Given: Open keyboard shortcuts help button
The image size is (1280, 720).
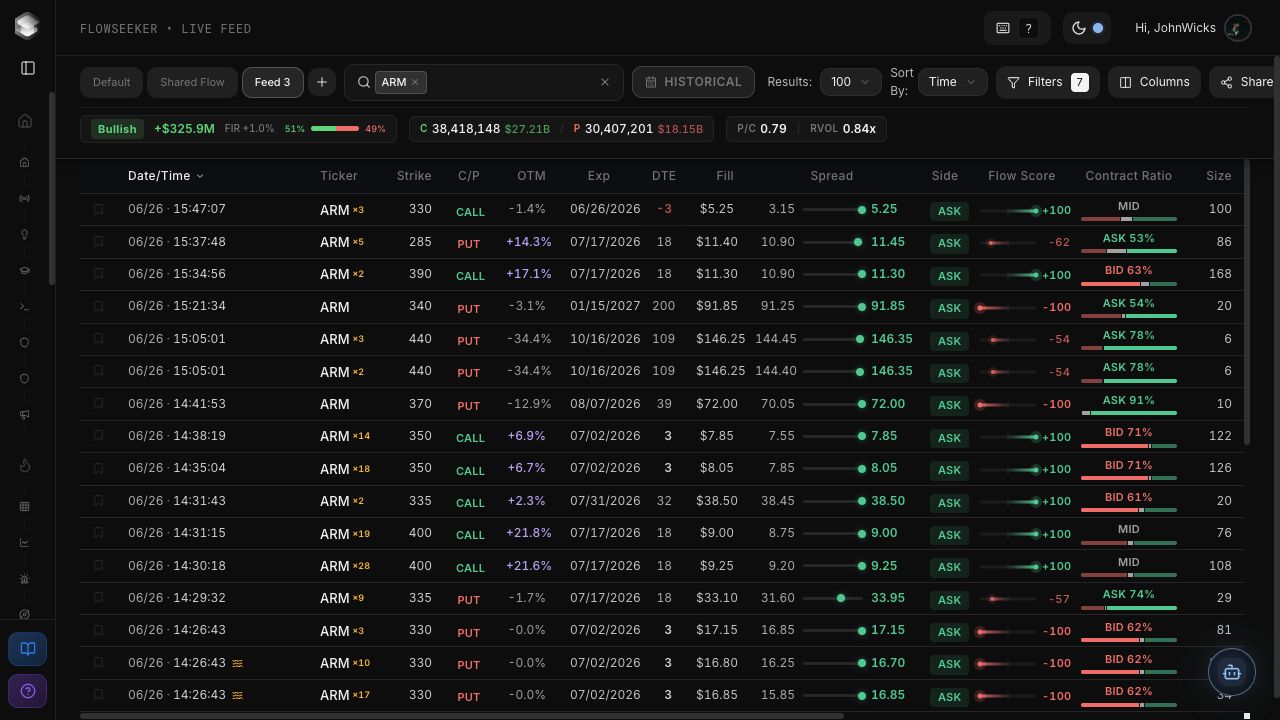Looking at the screenshot, I should click(x=1017, y=28).
